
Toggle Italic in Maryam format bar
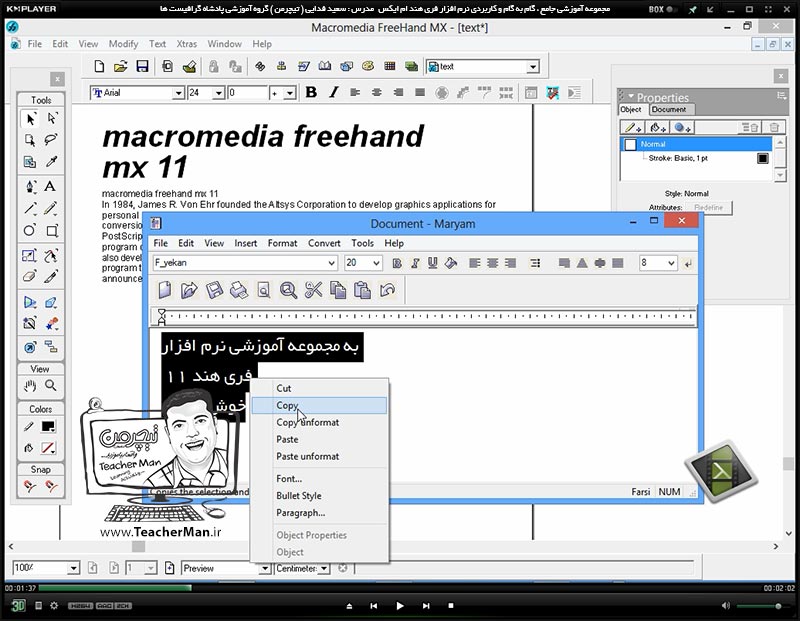point(415,263)
